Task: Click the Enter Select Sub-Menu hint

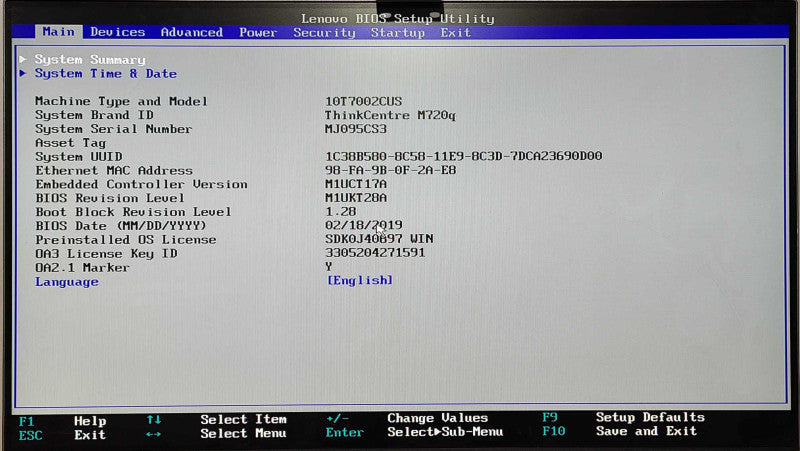Action: click(x=414, y=432)
